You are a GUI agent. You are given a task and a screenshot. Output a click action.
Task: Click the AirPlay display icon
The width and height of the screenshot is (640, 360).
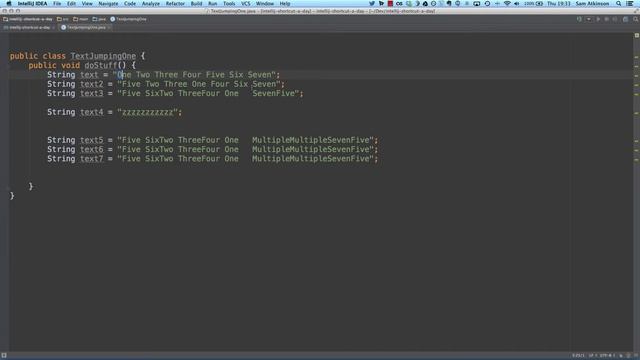(476, 4)
